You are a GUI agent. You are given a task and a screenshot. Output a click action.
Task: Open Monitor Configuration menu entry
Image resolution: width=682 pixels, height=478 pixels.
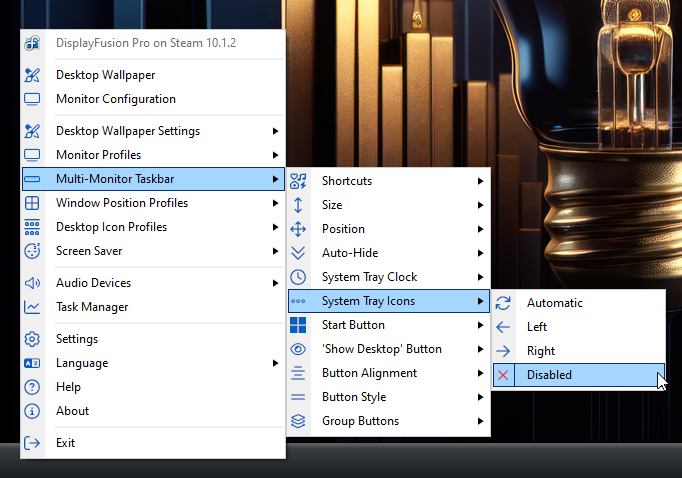[x=115, y=99]
